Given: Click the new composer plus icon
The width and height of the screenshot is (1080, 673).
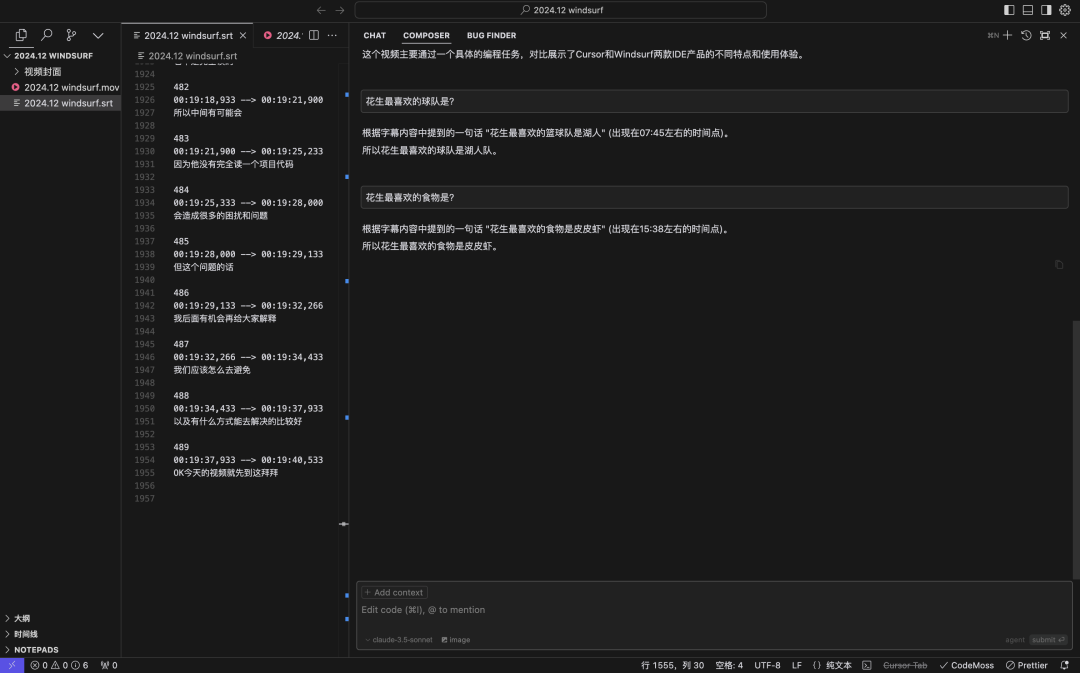Looking at the screenshot, I should 1007,35.
